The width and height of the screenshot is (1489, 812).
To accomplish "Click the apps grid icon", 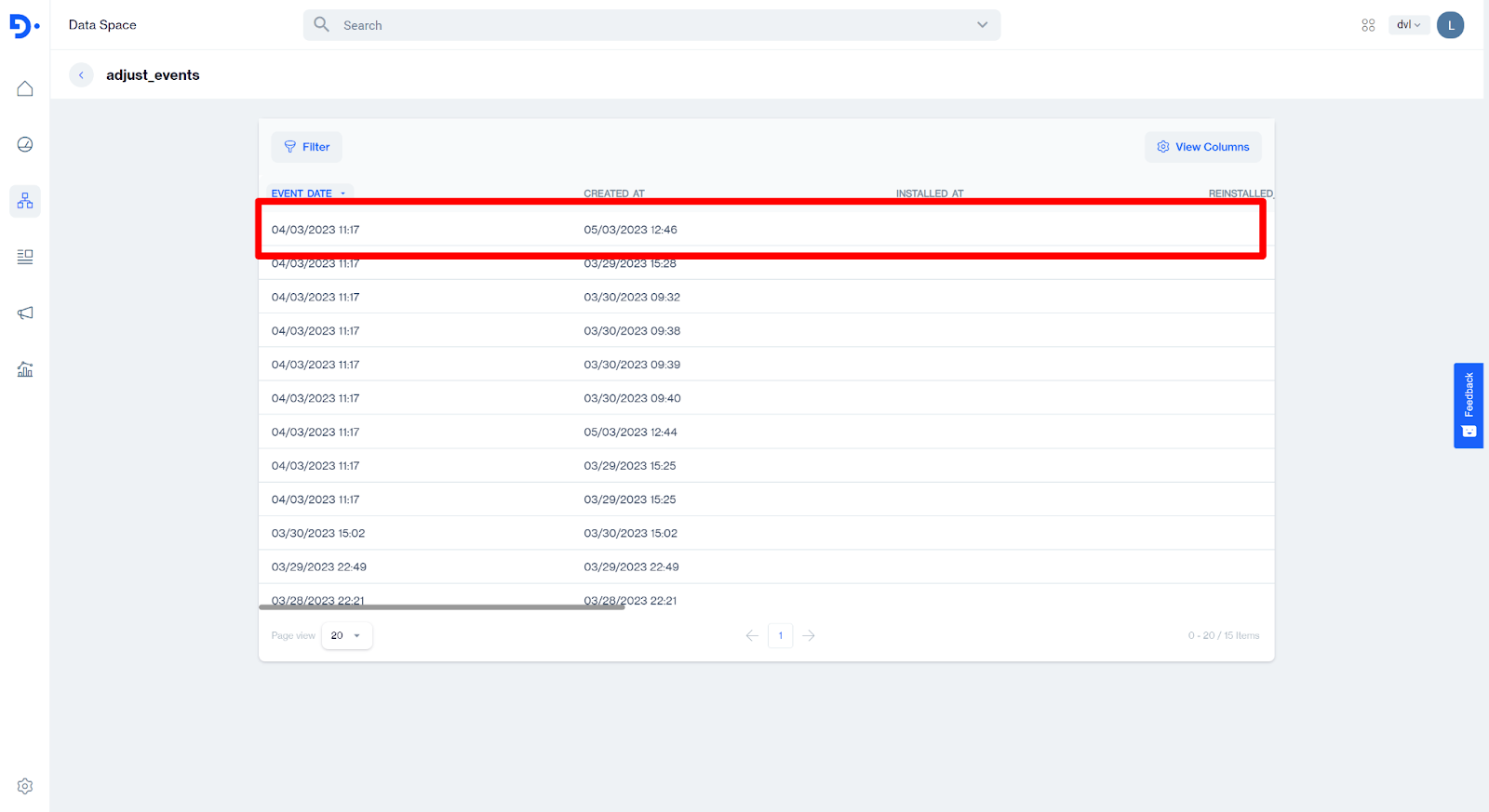I will point(1368,25).
